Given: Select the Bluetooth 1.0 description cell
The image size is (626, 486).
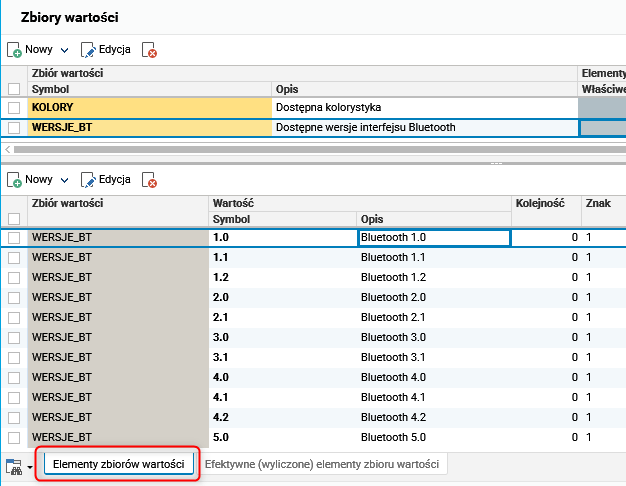Looking at the screenshot, I should 434,238.
